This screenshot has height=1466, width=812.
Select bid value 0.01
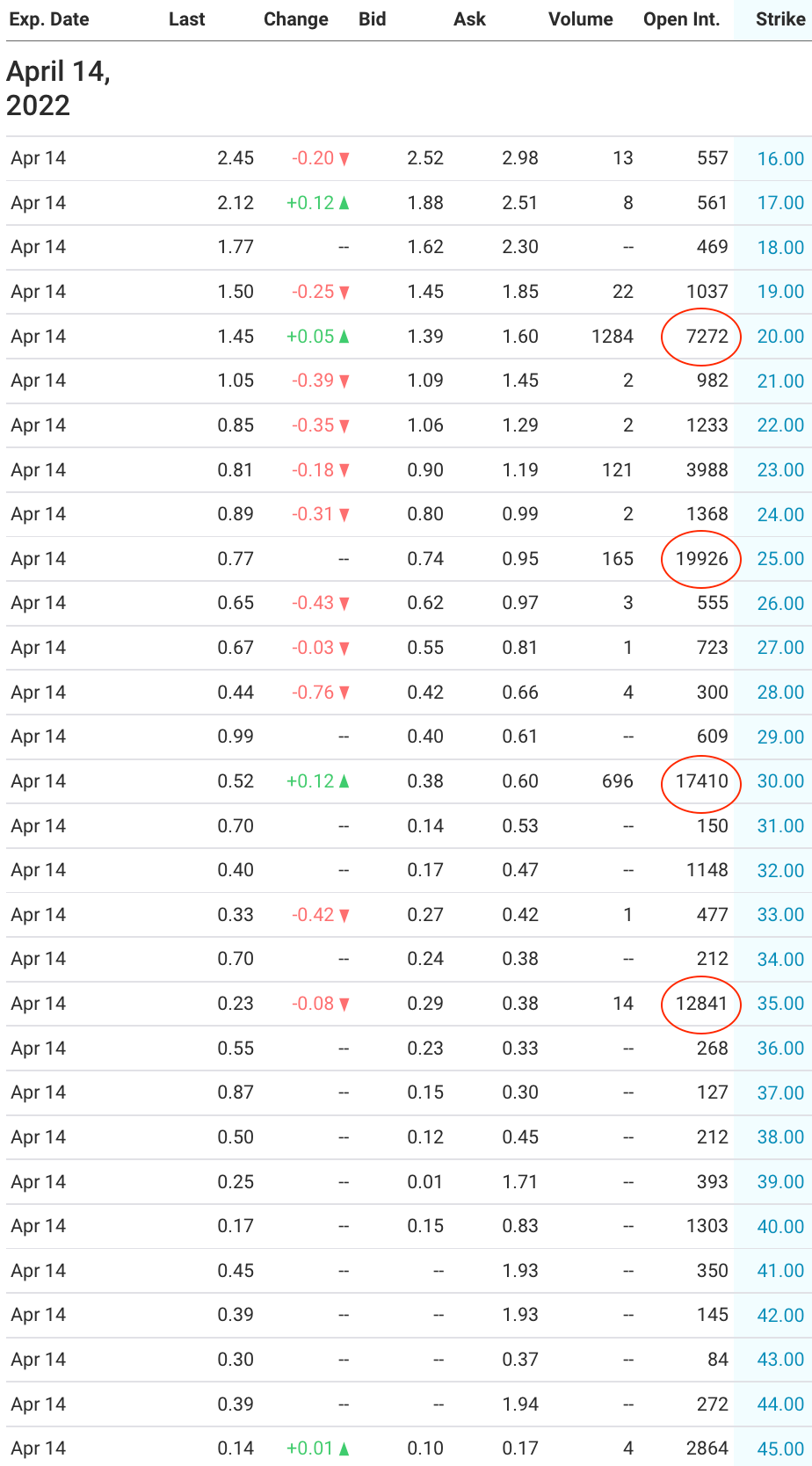[x=425, y=1182]
